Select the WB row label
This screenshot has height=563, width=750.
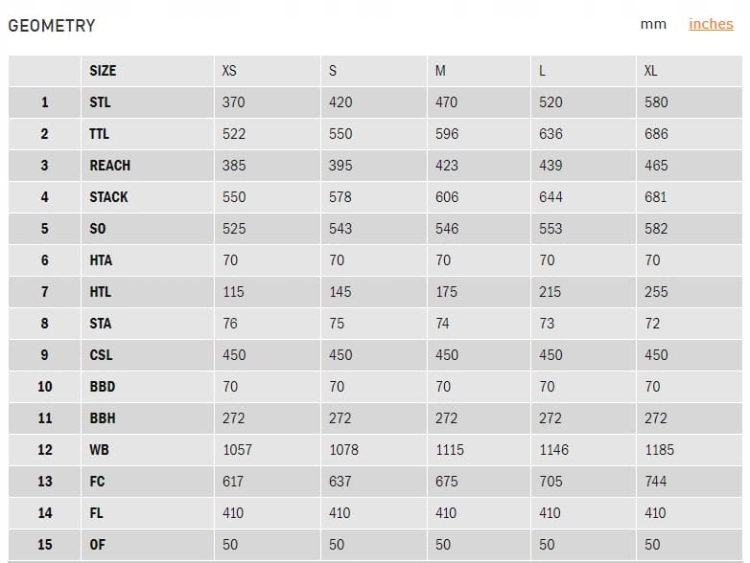pyautogui.click(x=99, y=450)
